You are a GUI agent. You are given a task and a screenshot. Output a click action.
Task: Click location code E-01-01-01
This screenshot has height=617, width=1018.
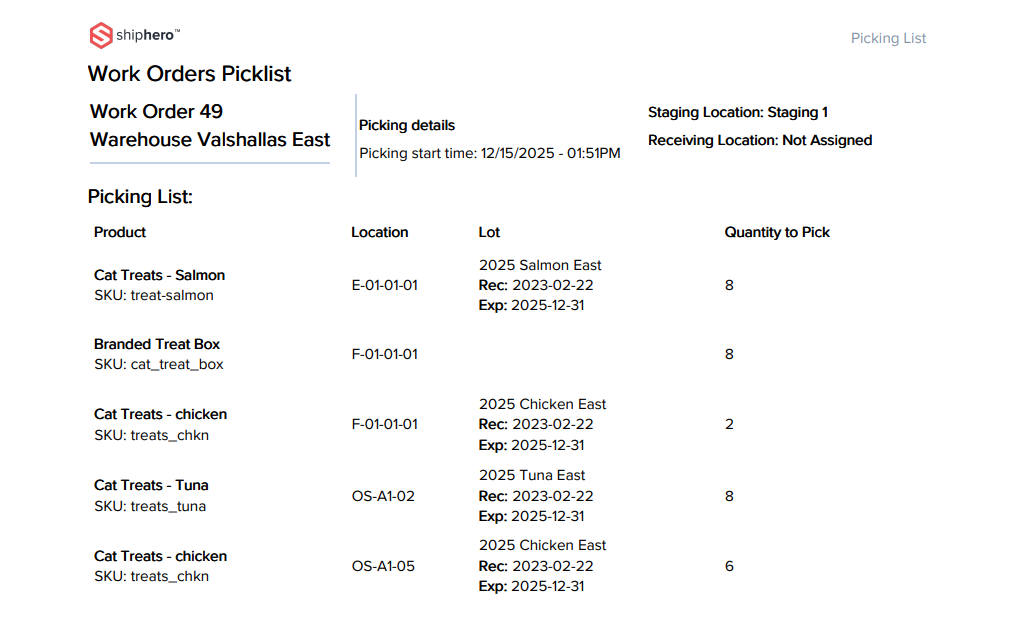coord(384,285)
